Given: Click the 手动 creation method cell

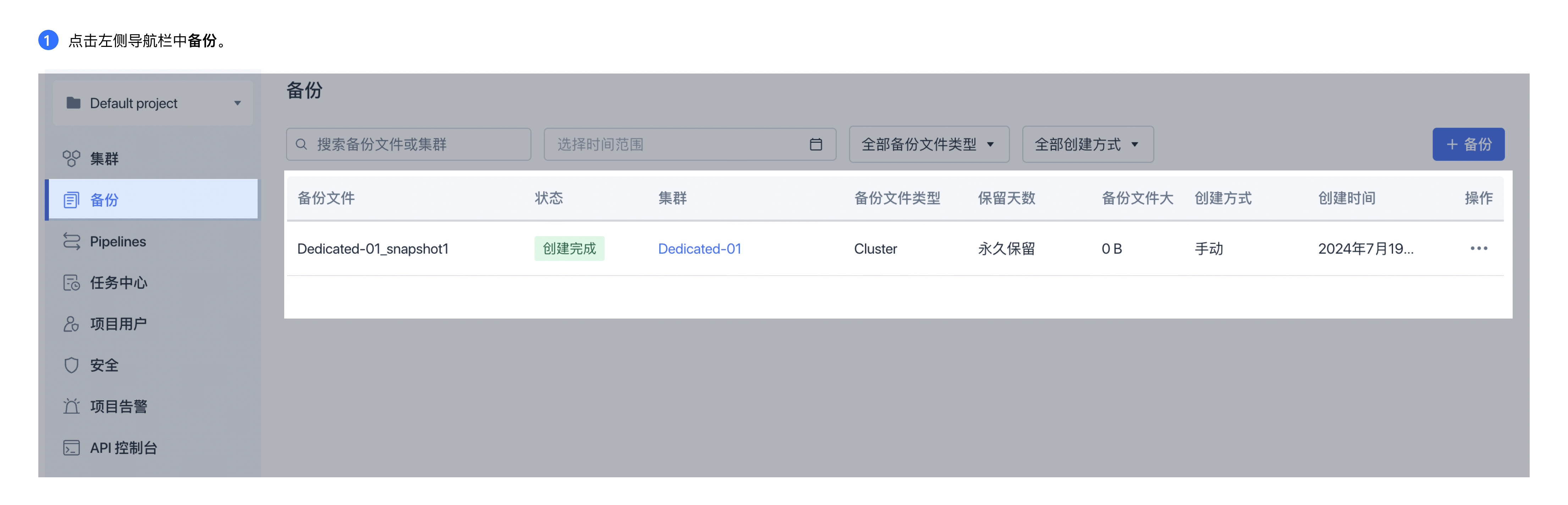Looking at the screenshot, I should point(1208,249).
